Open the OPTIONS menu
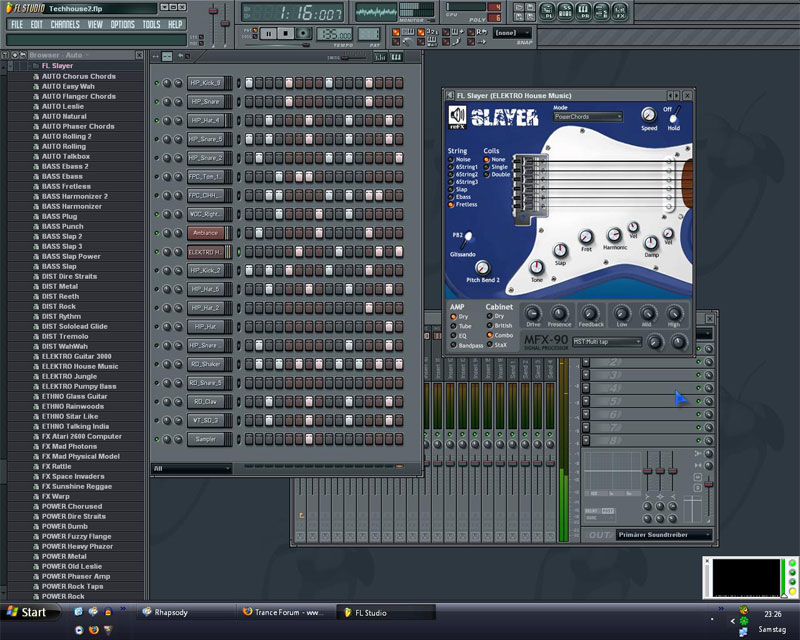Screen dimensions: 800x640 click(x=122, y=24)
